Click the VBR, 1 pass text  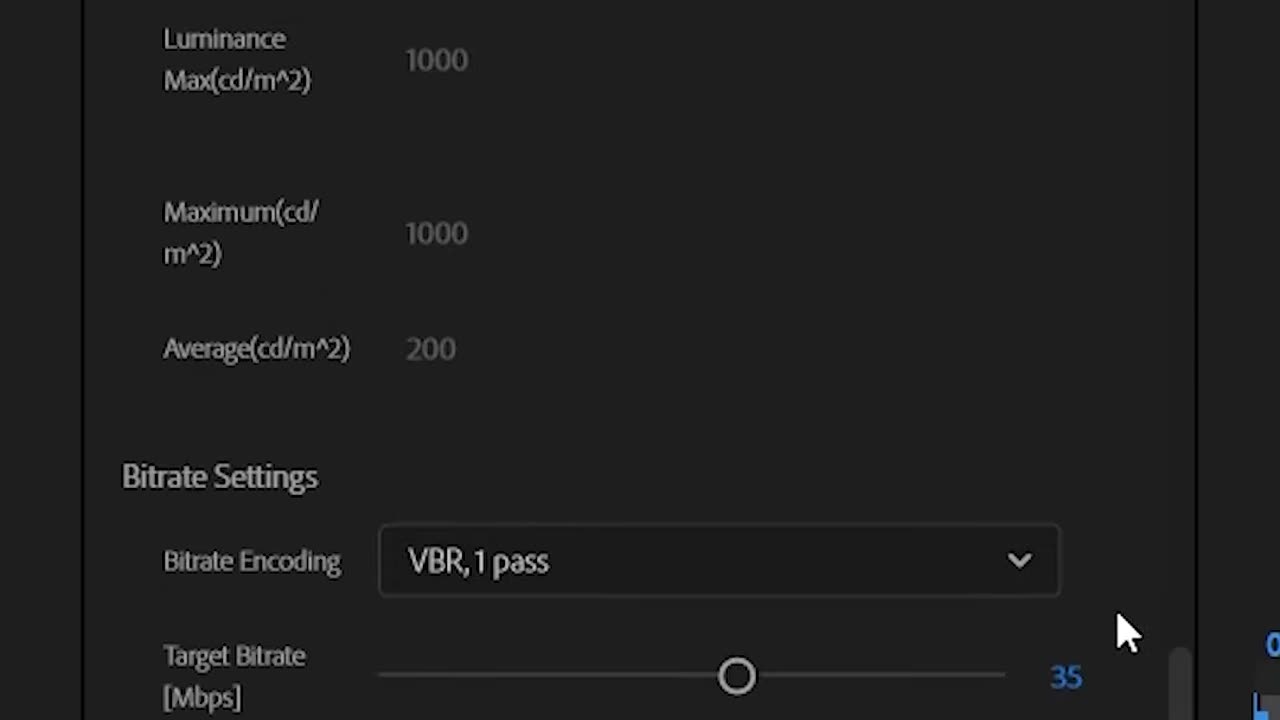(x=478, y=561)
